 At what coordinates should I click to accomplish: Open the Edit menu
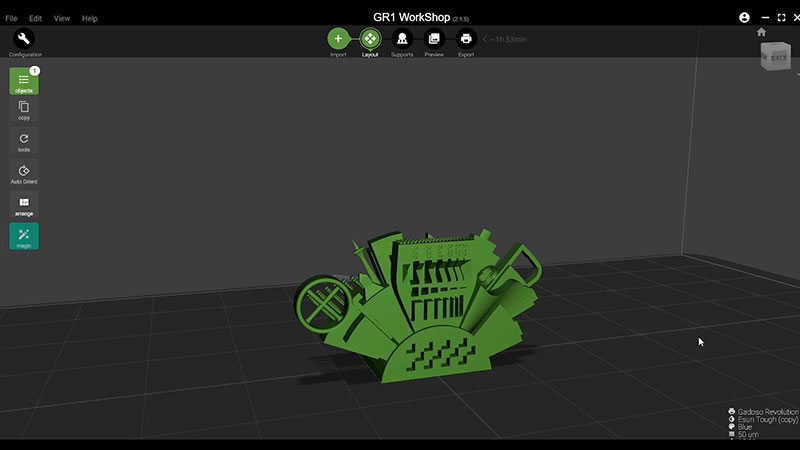point(35,18)
